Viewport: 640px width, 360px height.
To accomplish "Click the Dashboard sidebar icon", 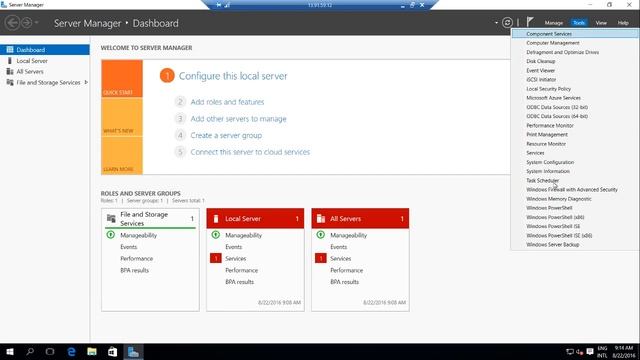I will point(10,50).
